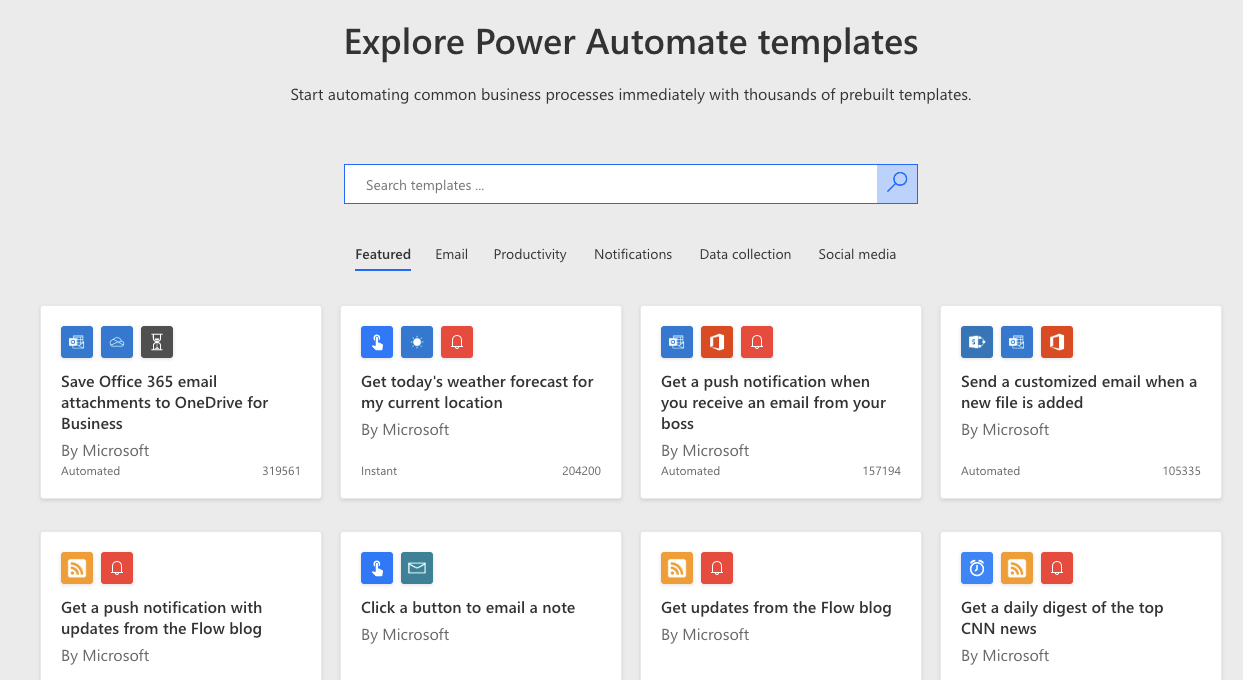Click the search magnifier button

pos(897,184)
